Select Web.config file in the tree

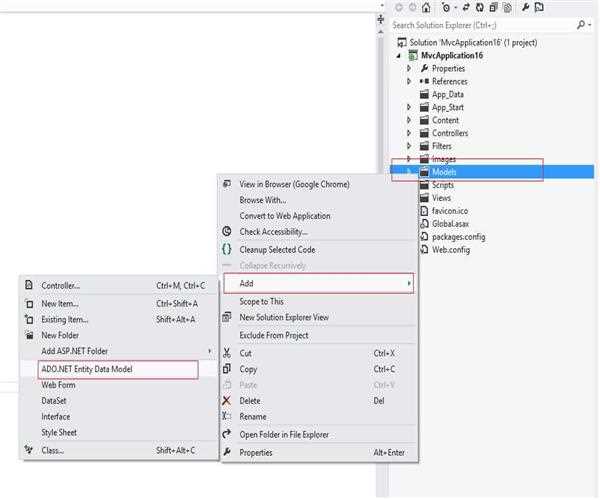pyautogui.click(x=451, y=250)
